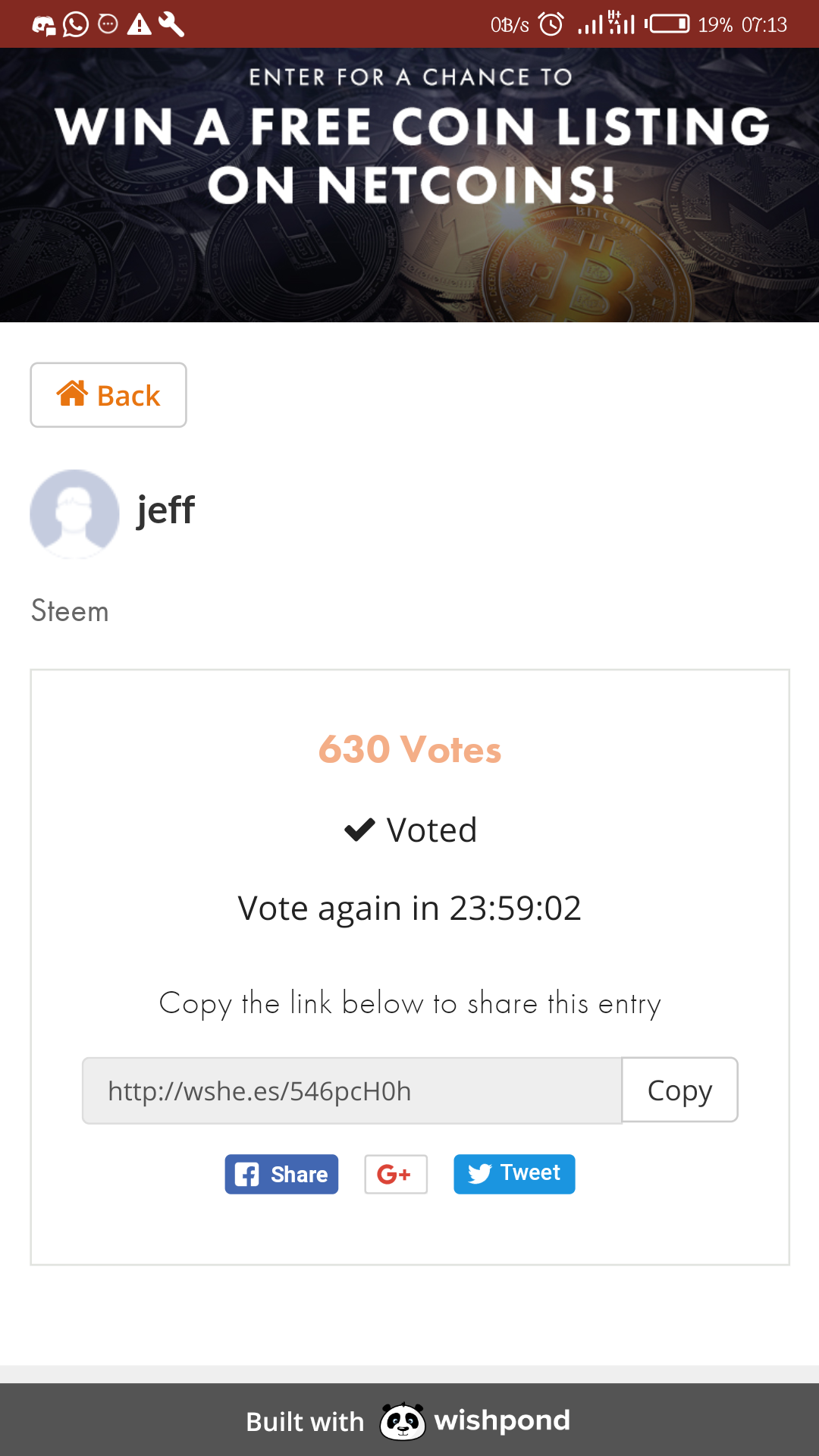Tap the battery indicator icon
819x1456 pixels.
tap(668, 24)
